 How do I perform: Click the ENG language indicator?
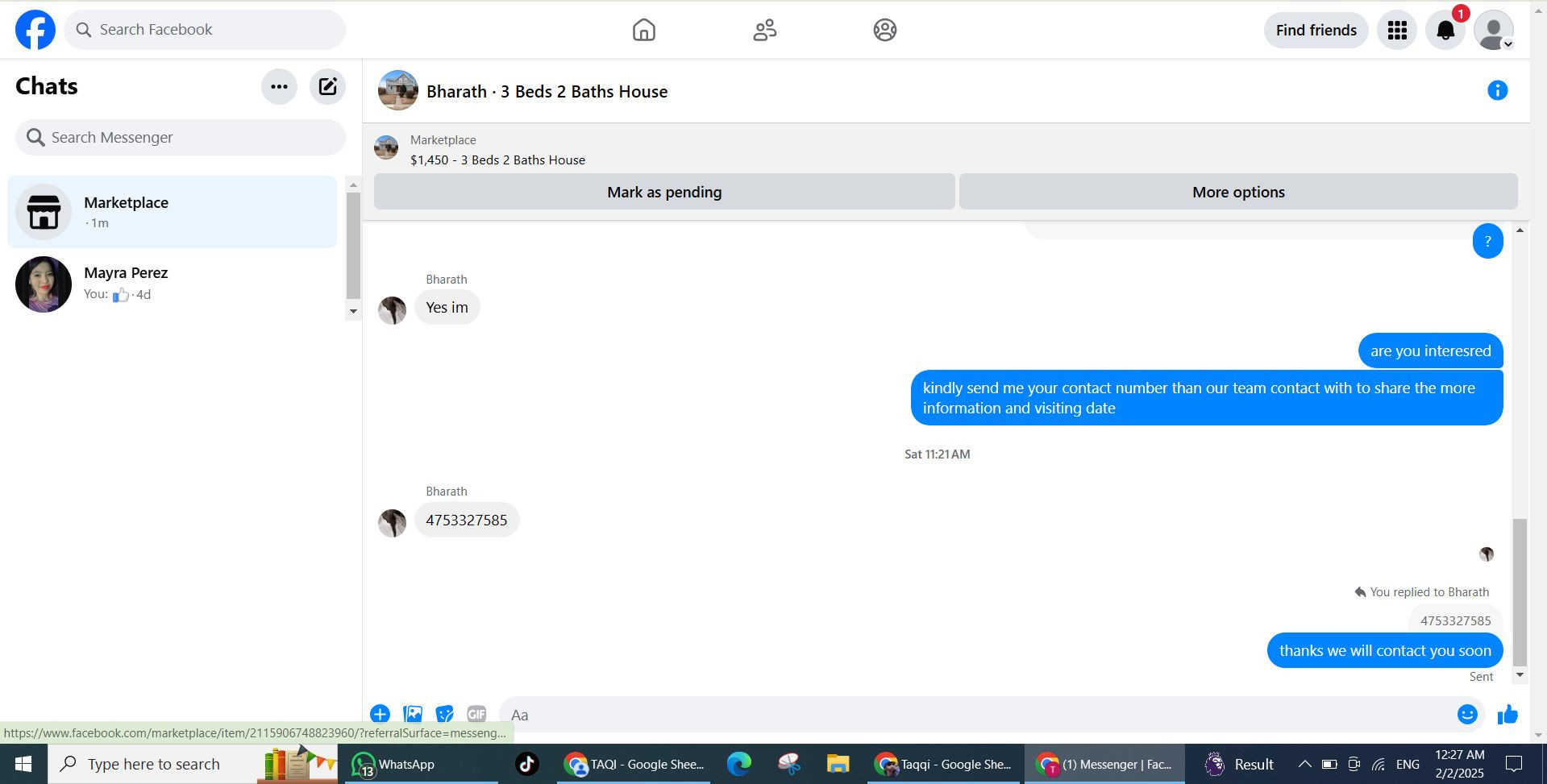coord(1408,764)
